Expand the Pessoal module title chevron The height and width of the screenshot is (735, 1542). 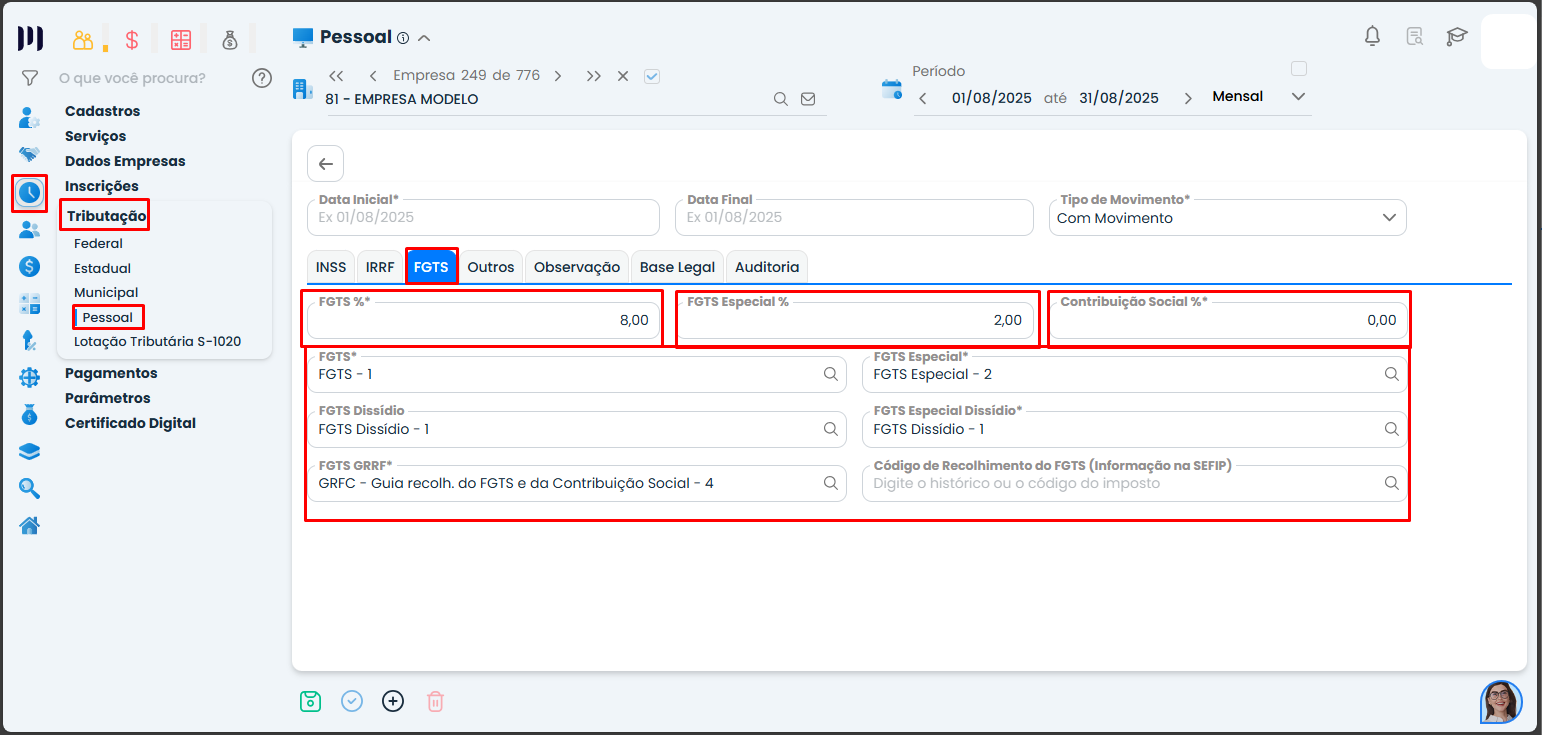click(424, 38)
